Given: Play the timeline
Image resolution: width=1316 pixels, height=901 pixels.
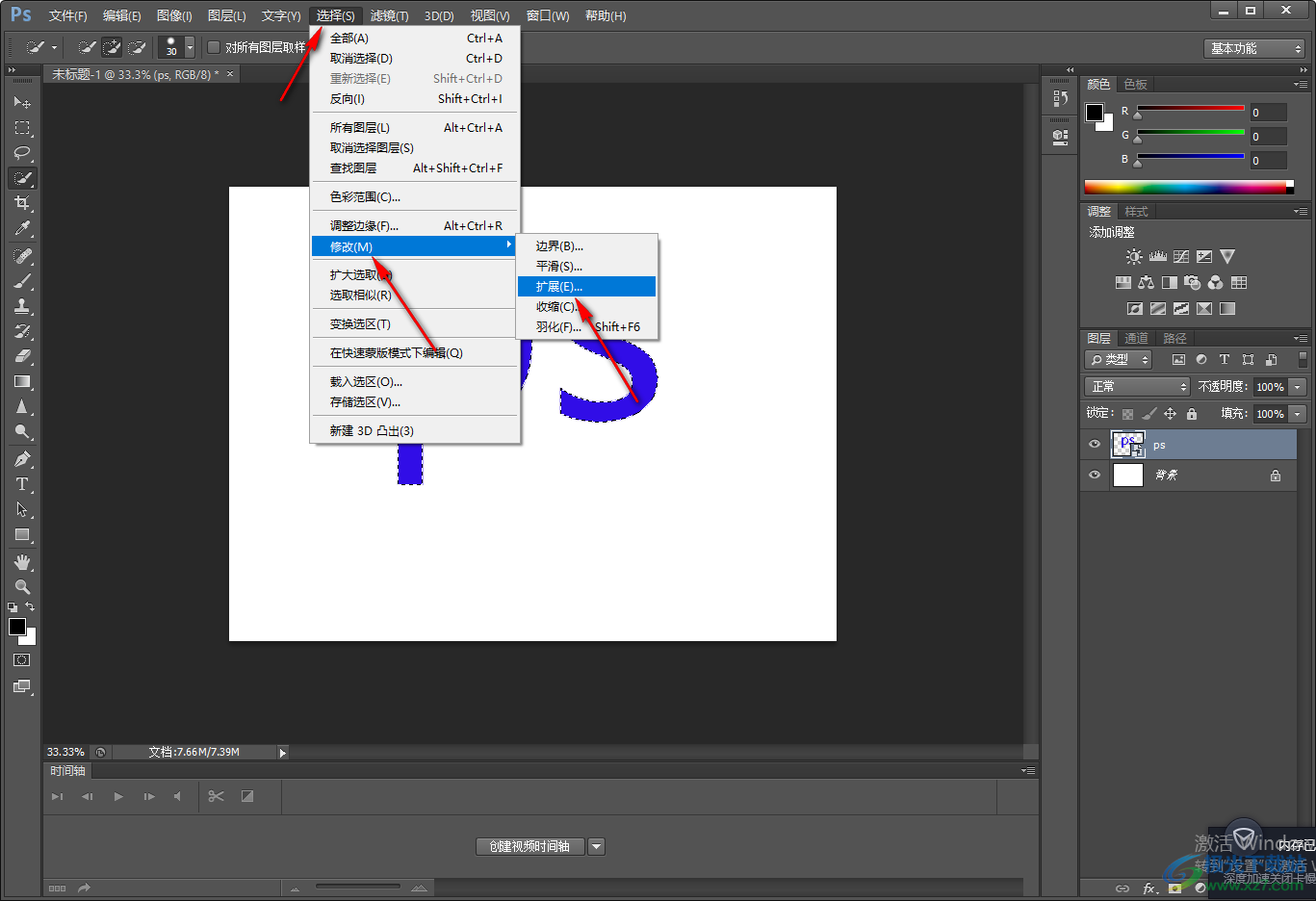Looking at the screenshot, I should tap(118, 796).
